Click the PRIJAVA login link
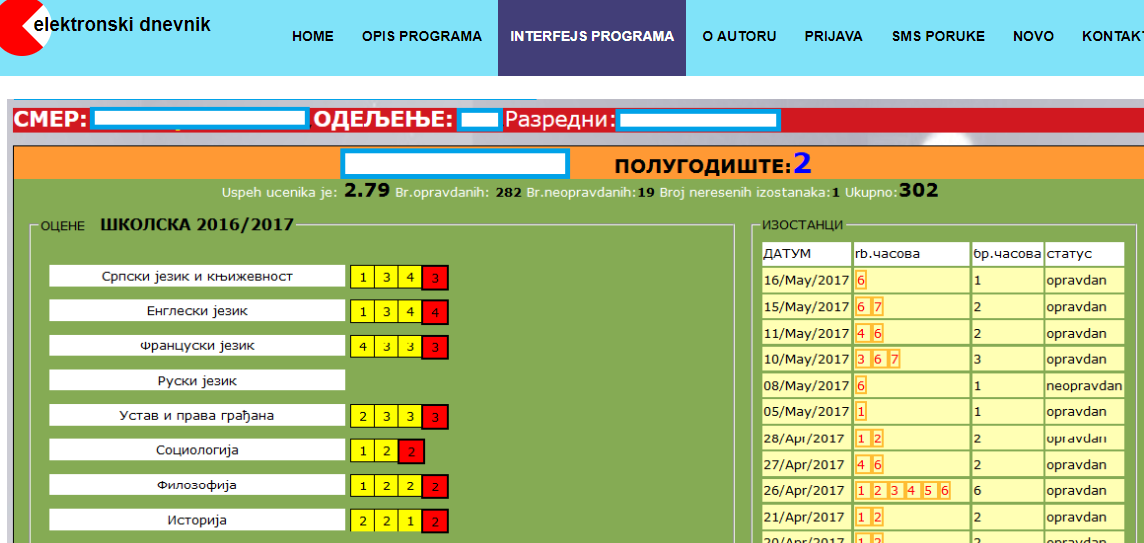Image resolution: width=1144 pixels, height=543 pixels. pyautogui.click(x=833, y=37)
